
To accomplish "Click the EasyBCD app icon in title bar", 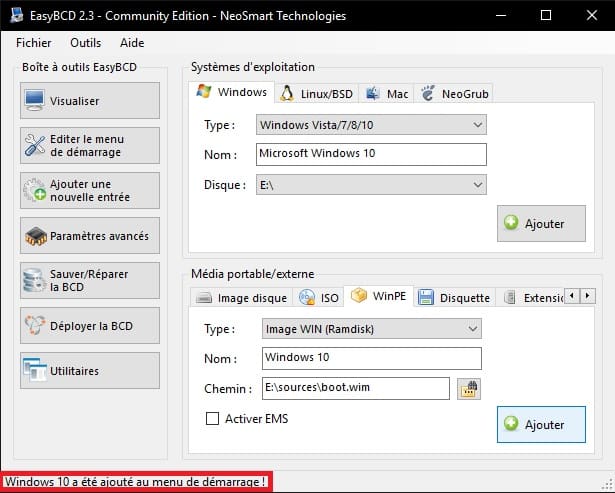I will 16,15.
